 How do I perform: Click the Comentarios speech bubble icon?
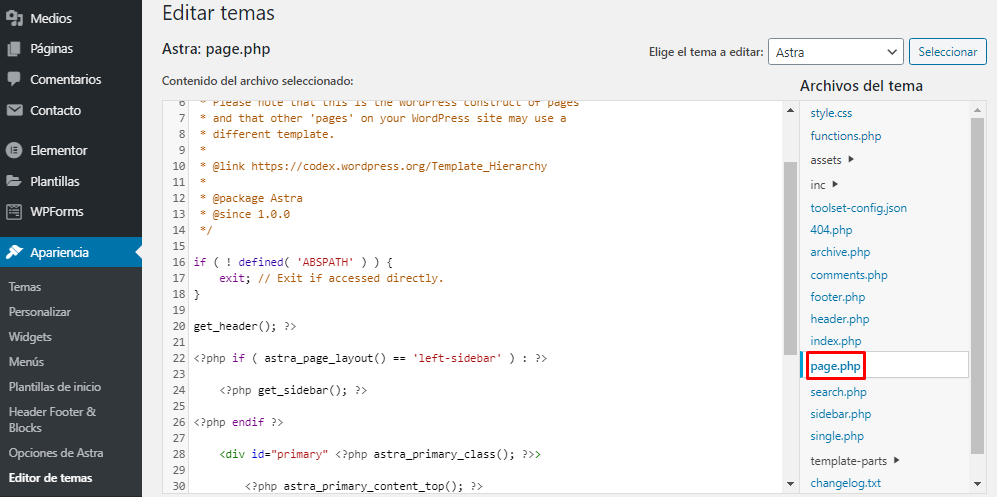[x=14, y=79]
